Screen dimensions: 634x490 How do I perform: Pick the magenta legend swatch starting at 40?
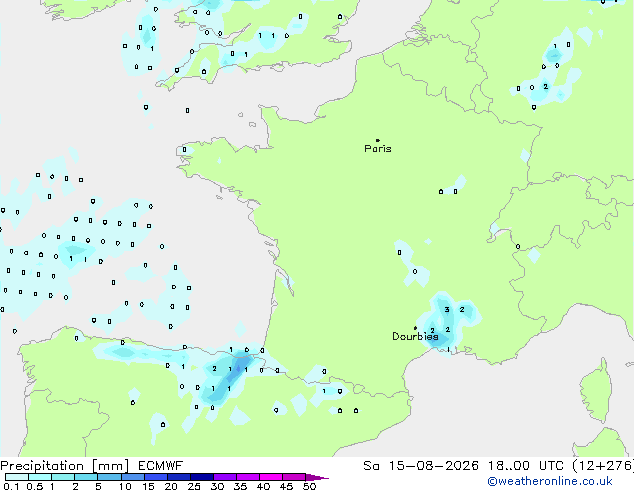pos(271,477)
